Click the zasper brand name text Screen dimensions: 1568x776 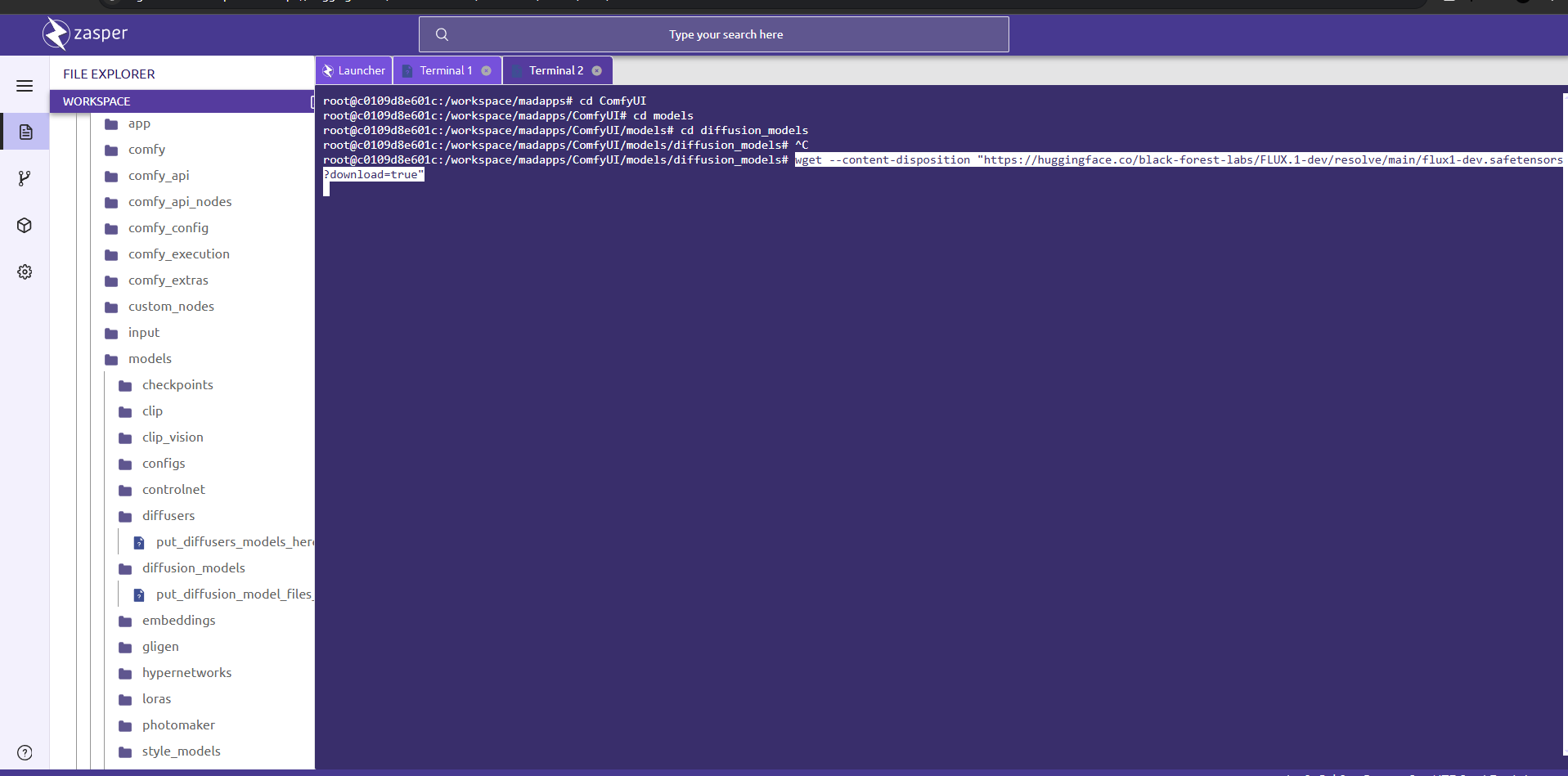(x=101, y=34)
